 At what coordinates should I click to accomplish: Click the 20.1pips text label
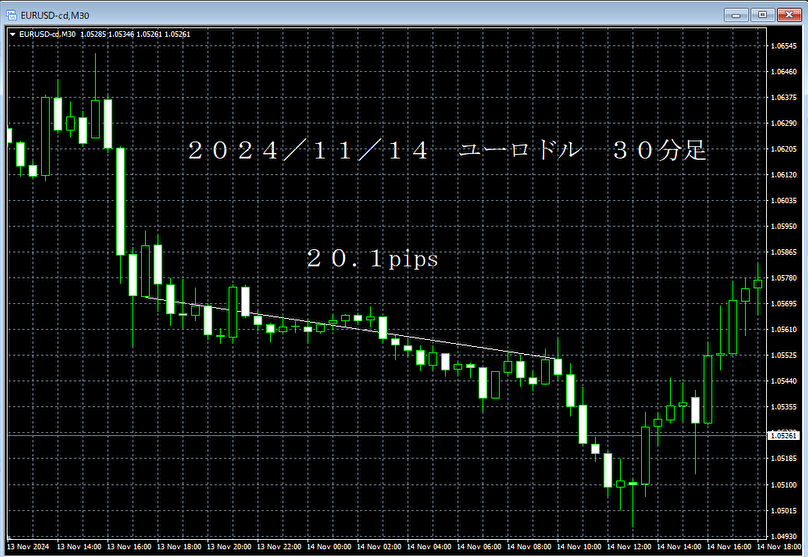tap(372, 258)
